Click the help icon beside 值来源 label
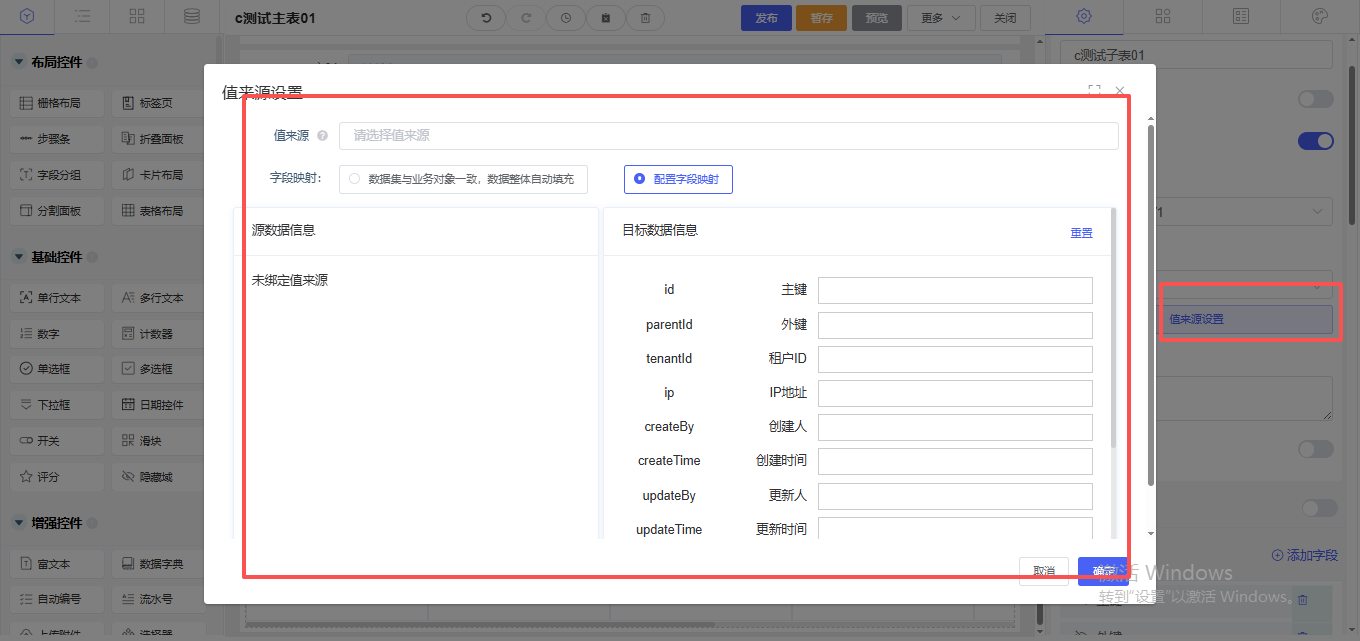 322,136
